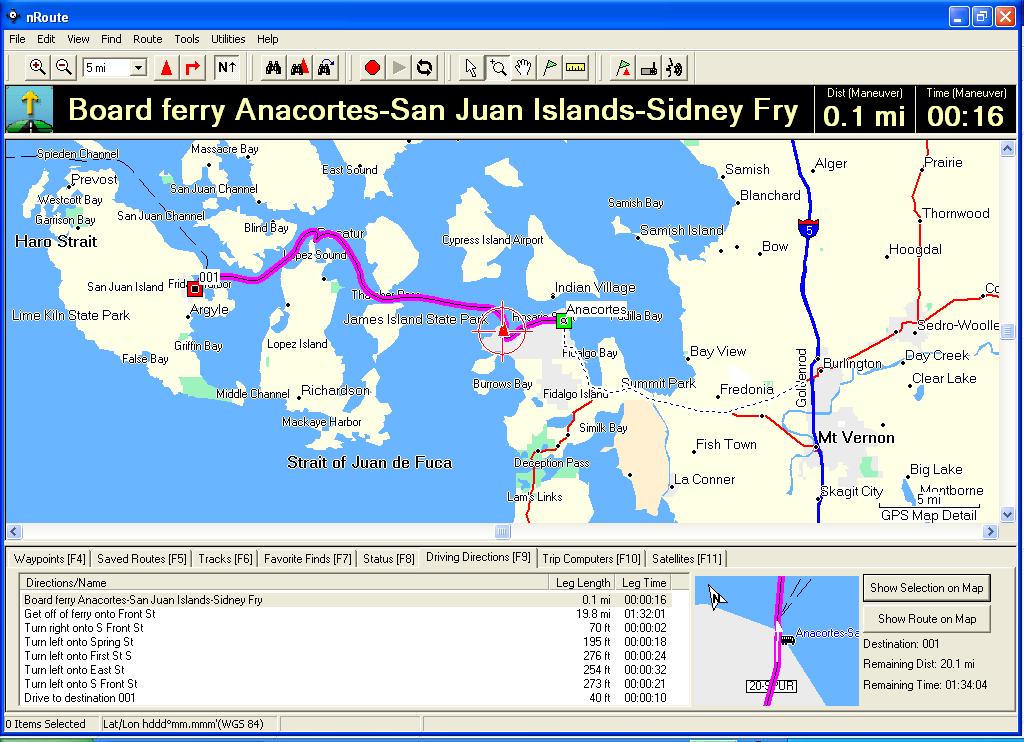Open the Edit menu

(x=46, y=39)
